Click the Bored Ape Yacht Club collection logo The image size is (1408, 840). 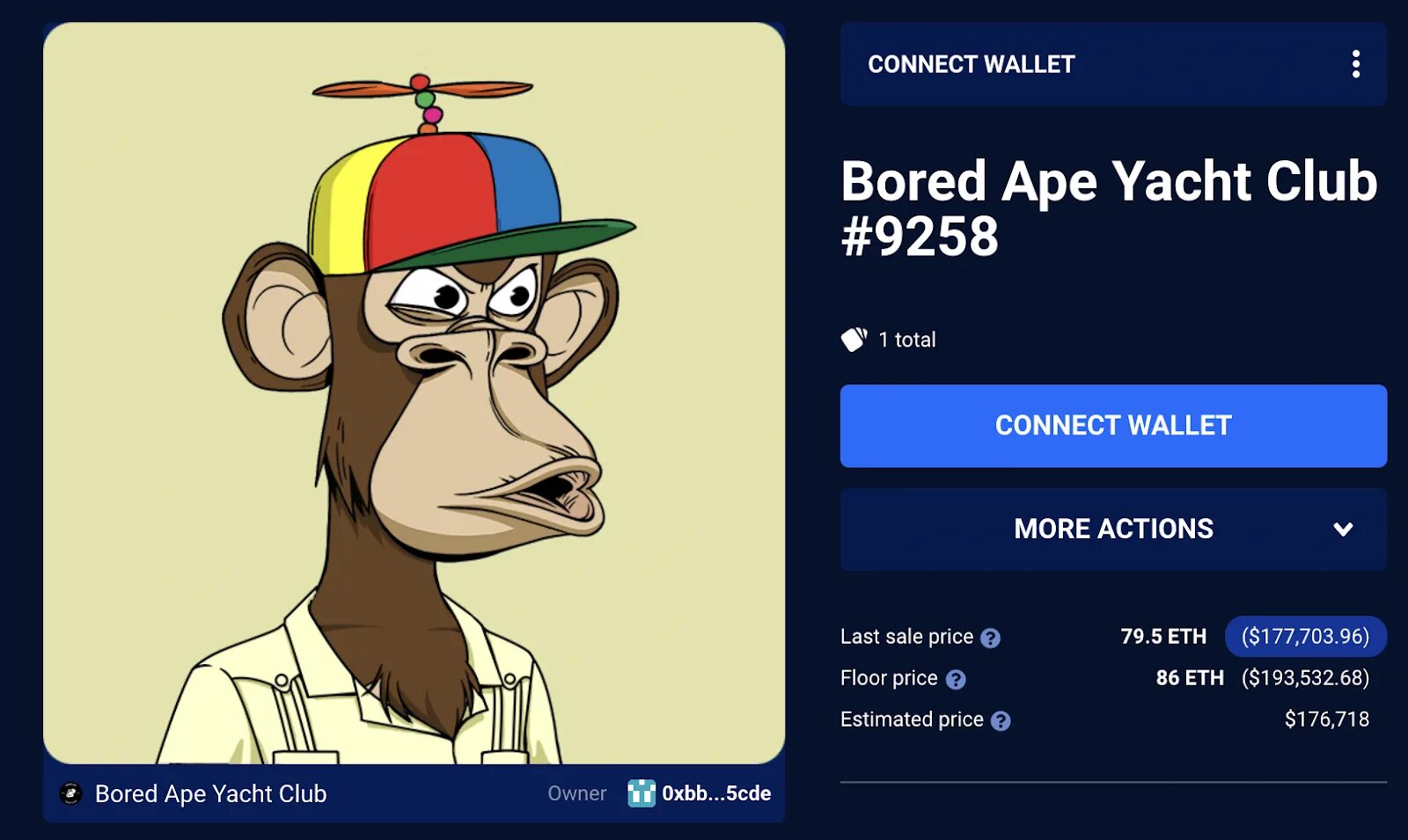[x=70, y=793]
